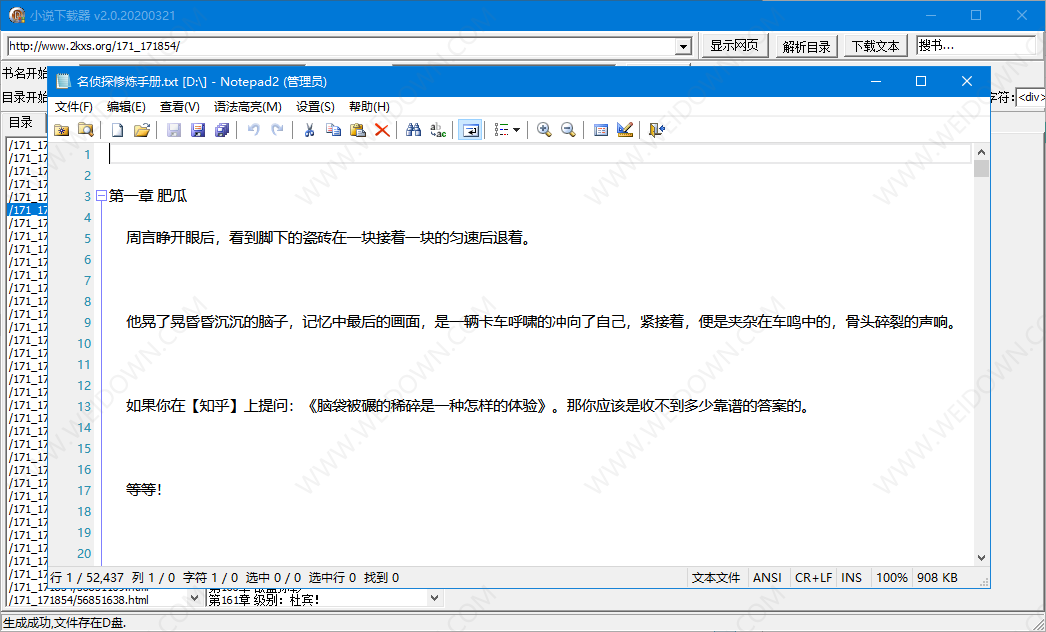Open the 第161章 chapter dropdown
Screen dimensions: 1046x632
434,598
